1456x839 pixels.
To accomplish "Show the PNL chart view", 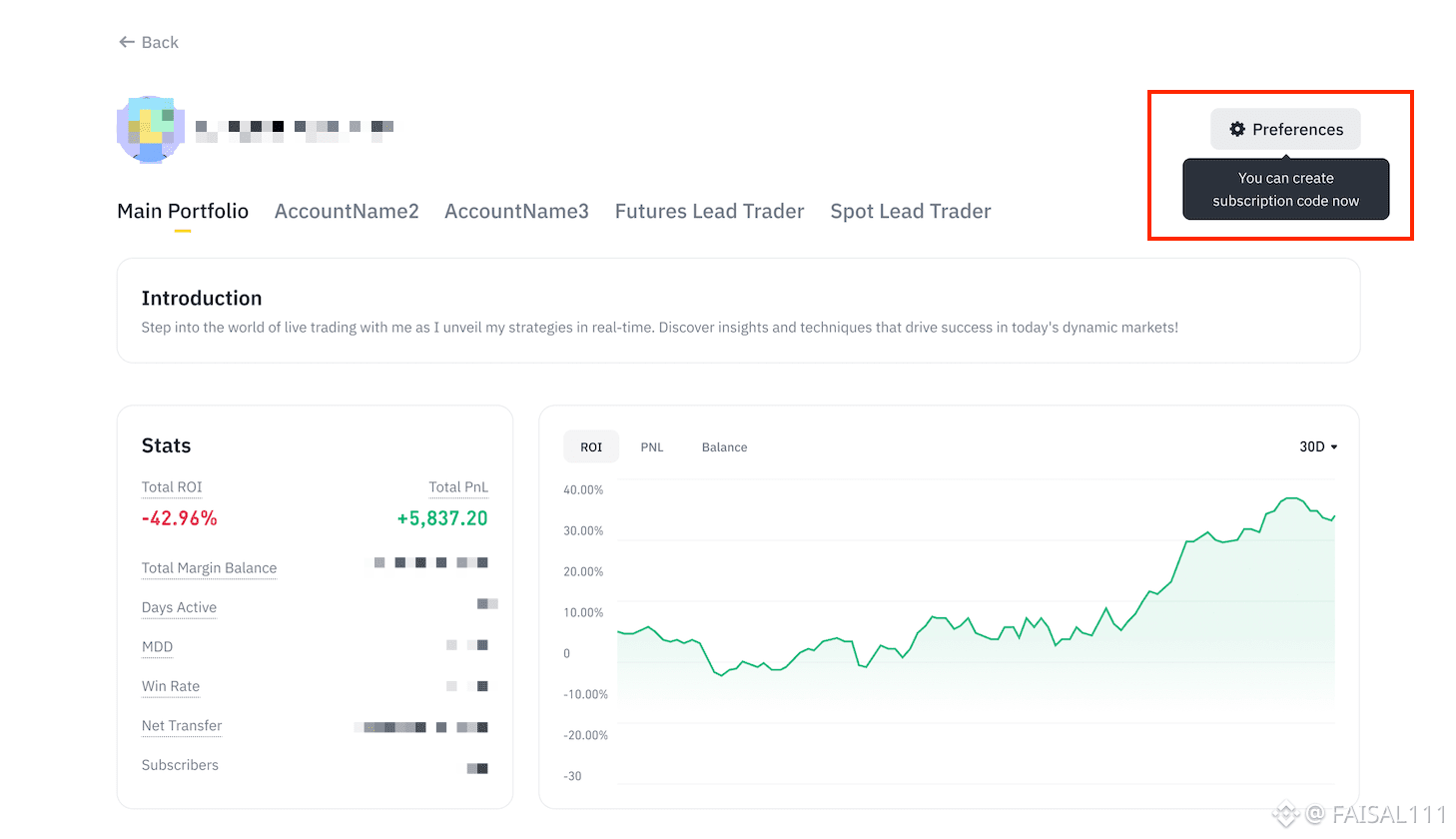I will [652, 446].
